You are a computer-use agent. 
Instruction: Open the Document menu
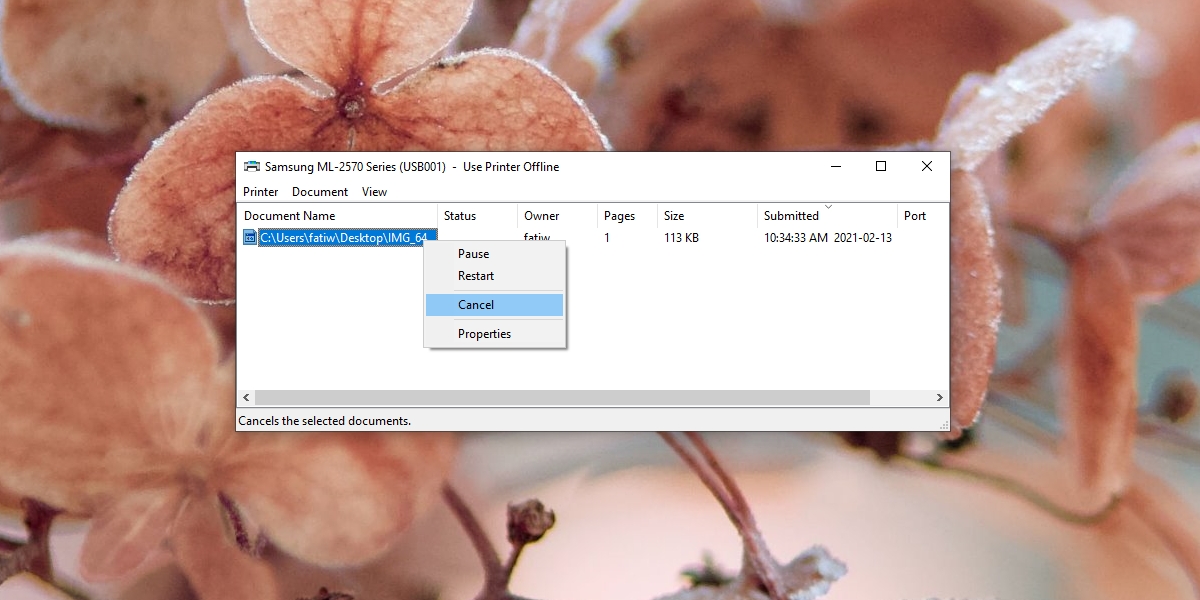(x=320, y=192)
